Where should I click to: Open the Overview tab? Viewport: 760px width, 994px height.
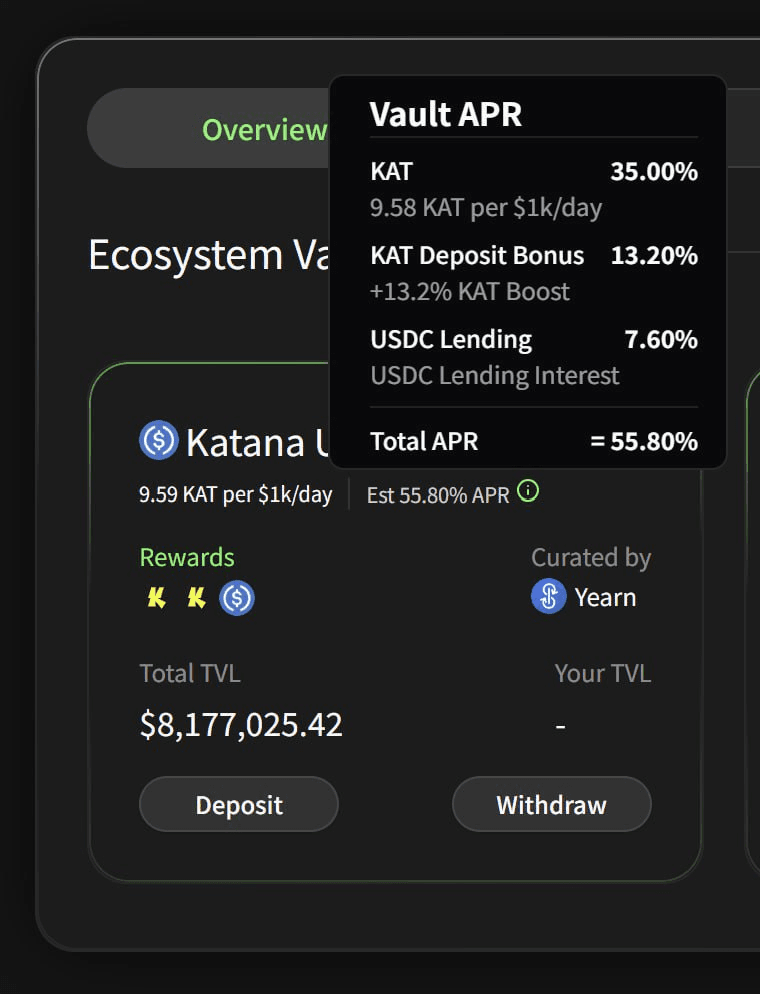pos(264,130)
